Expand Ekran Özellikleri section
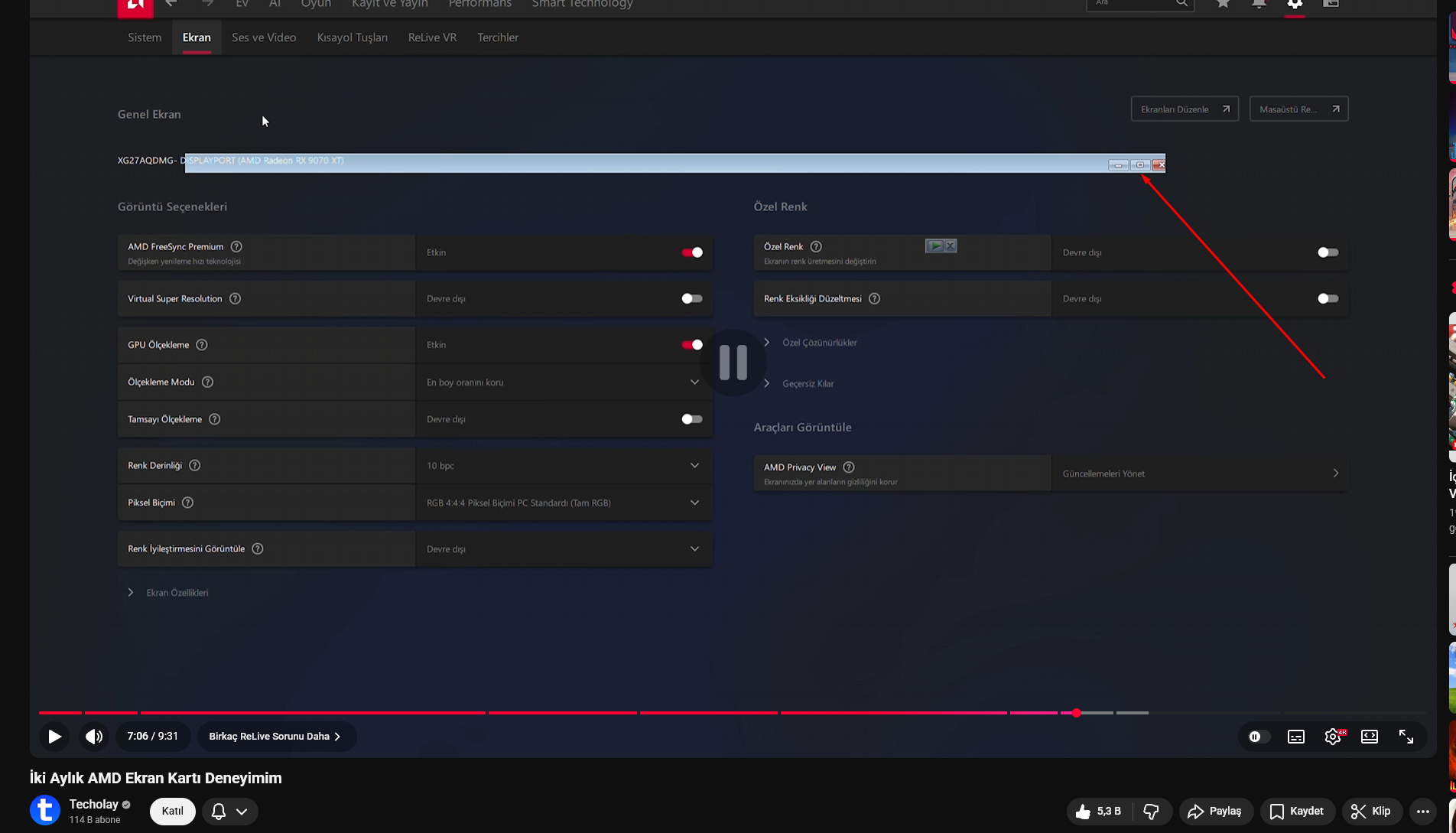 coord(168,593)
